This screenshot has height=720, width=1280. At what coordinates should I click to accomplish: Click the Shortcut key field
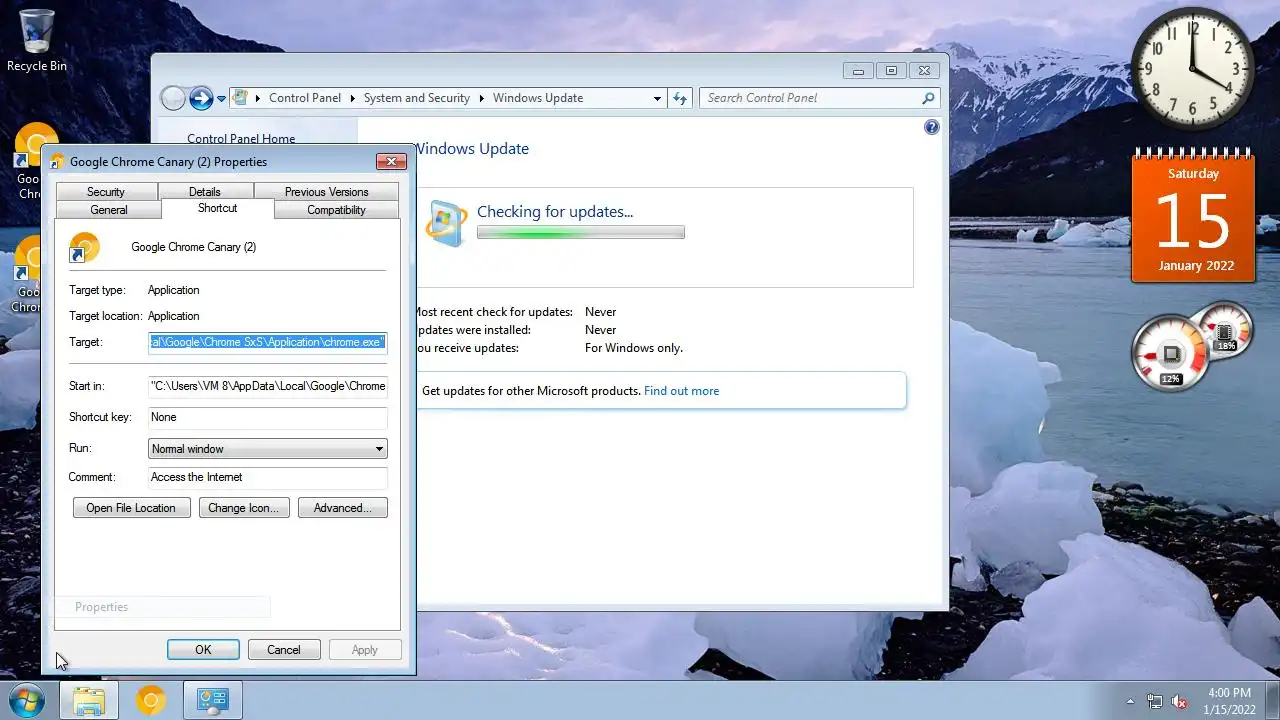(x=267, y=417)
